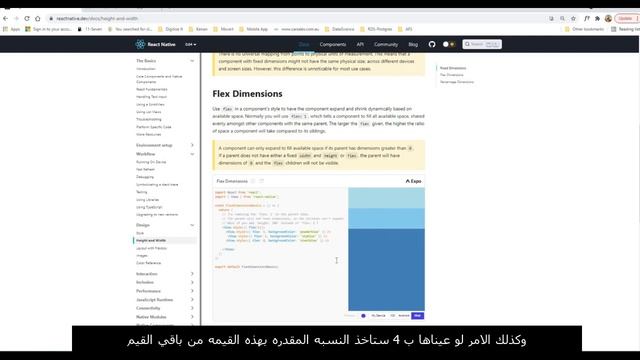This screenshot has height=360, width=640.
Task: Collapse the Workflow sidebar section
Action: coord(165,154)
